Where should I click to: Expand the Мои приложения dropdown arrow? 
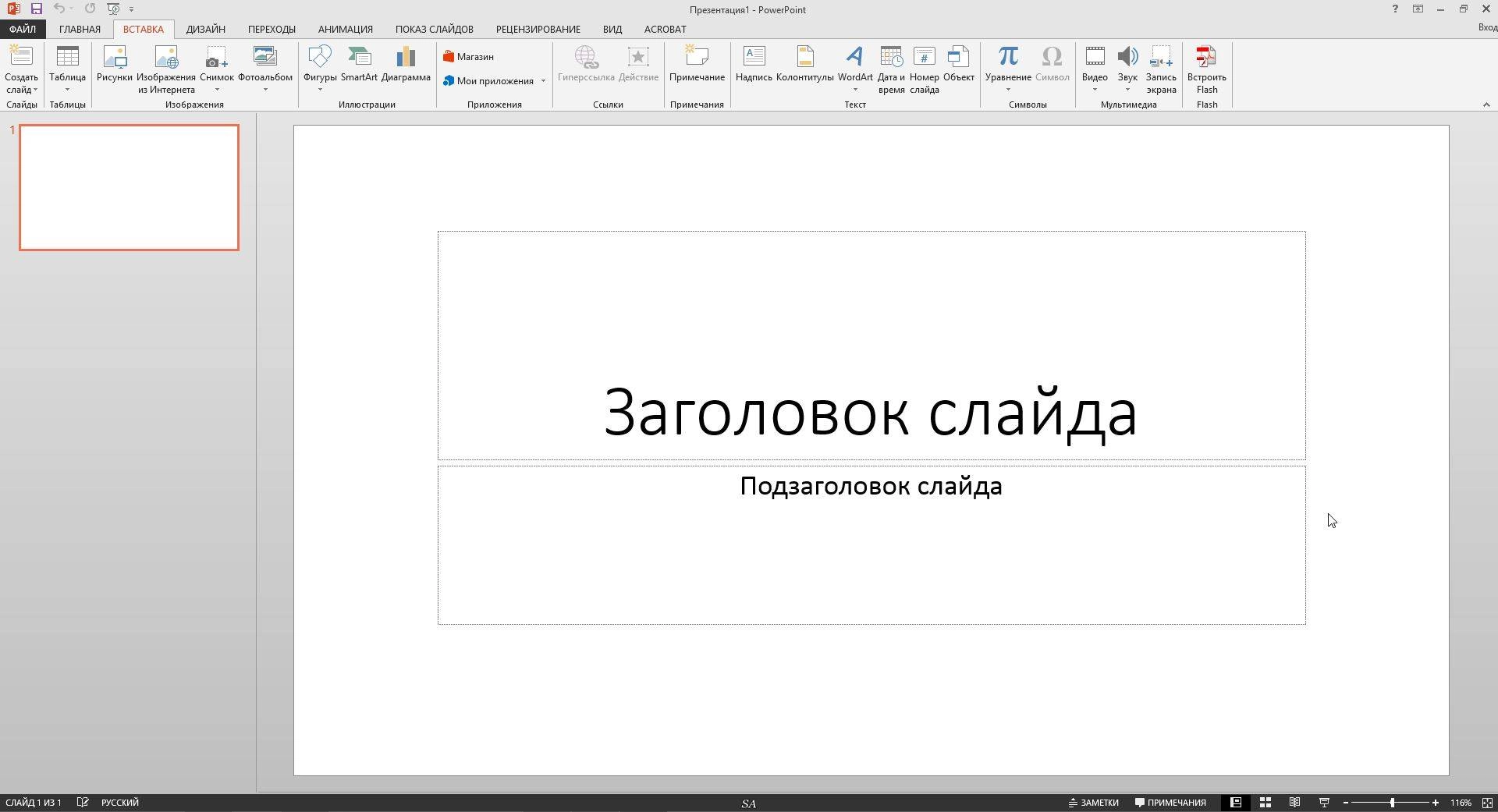[543, 81]
